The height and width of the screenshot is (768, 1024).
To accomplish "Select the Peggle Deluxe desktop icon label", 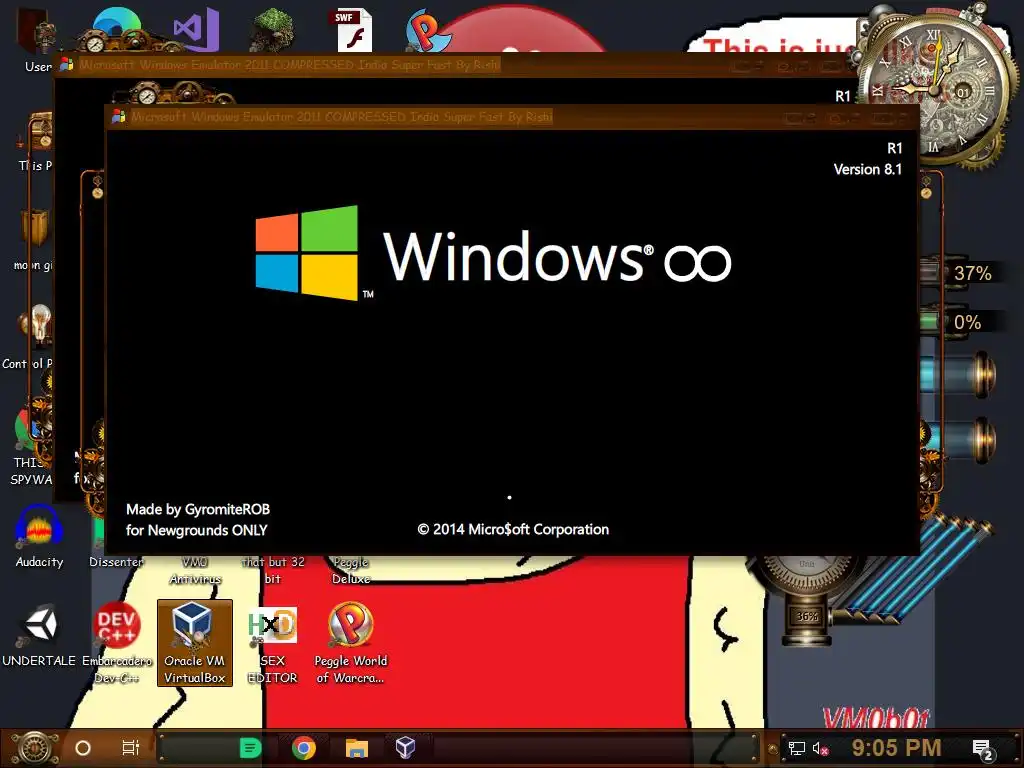I will 351,570.
